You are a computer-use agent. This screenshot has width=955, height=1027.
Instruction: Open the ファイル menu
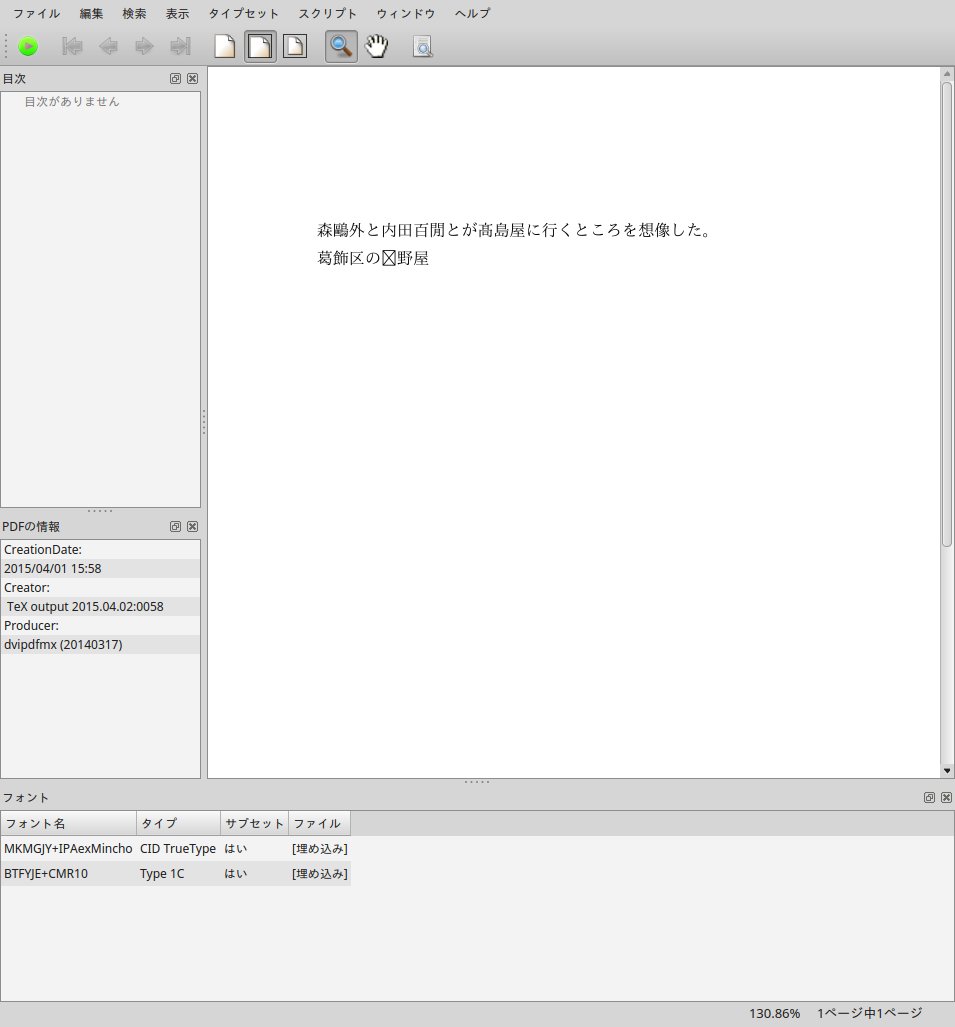pyautogui.click(x=37, y=13)
